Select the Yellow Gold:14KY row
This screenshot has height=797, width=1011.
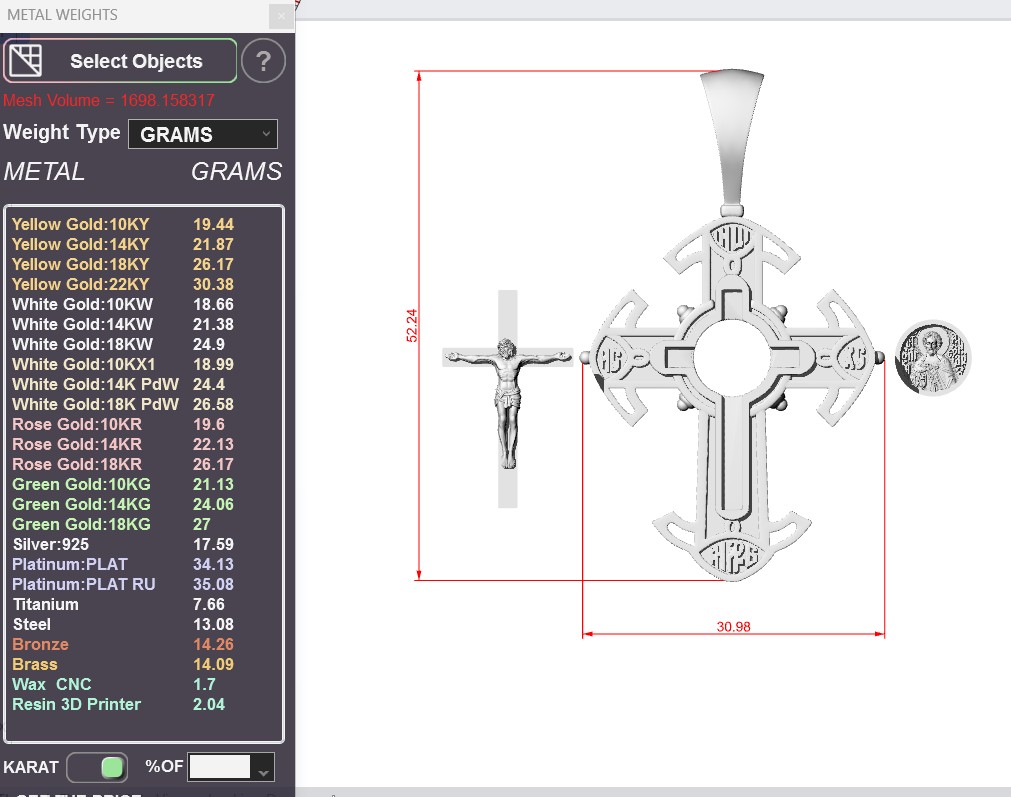click(123, 244)
